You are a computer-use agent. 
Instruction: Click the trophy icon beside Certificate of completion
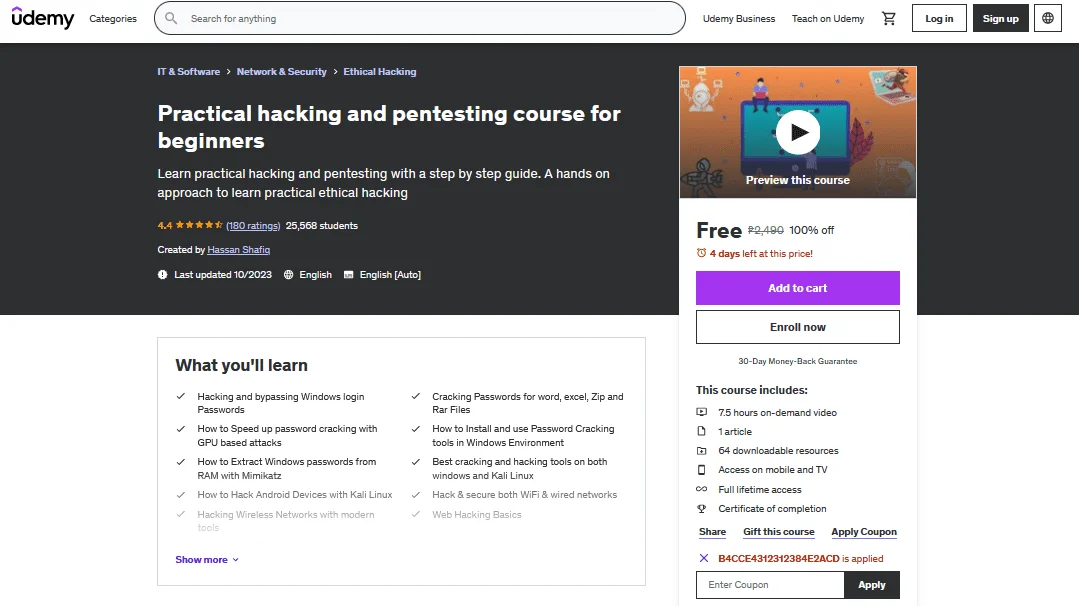(701, 508)
